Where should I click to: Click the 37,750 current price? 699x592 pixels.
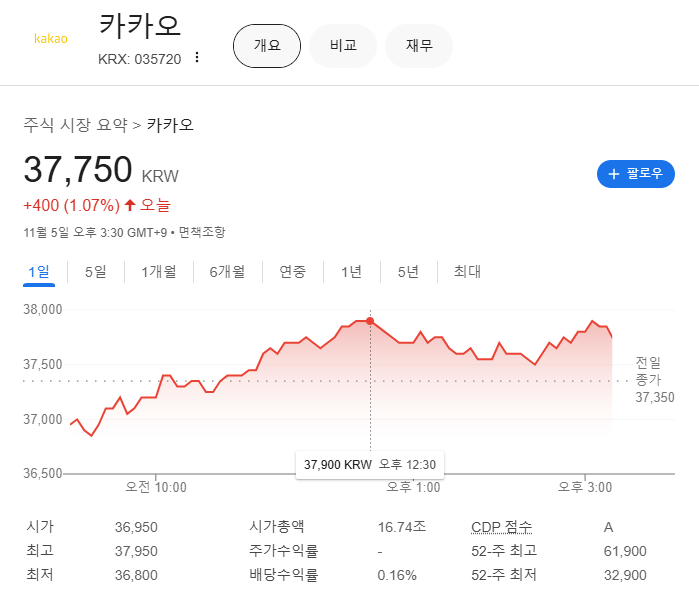[78, 170]
